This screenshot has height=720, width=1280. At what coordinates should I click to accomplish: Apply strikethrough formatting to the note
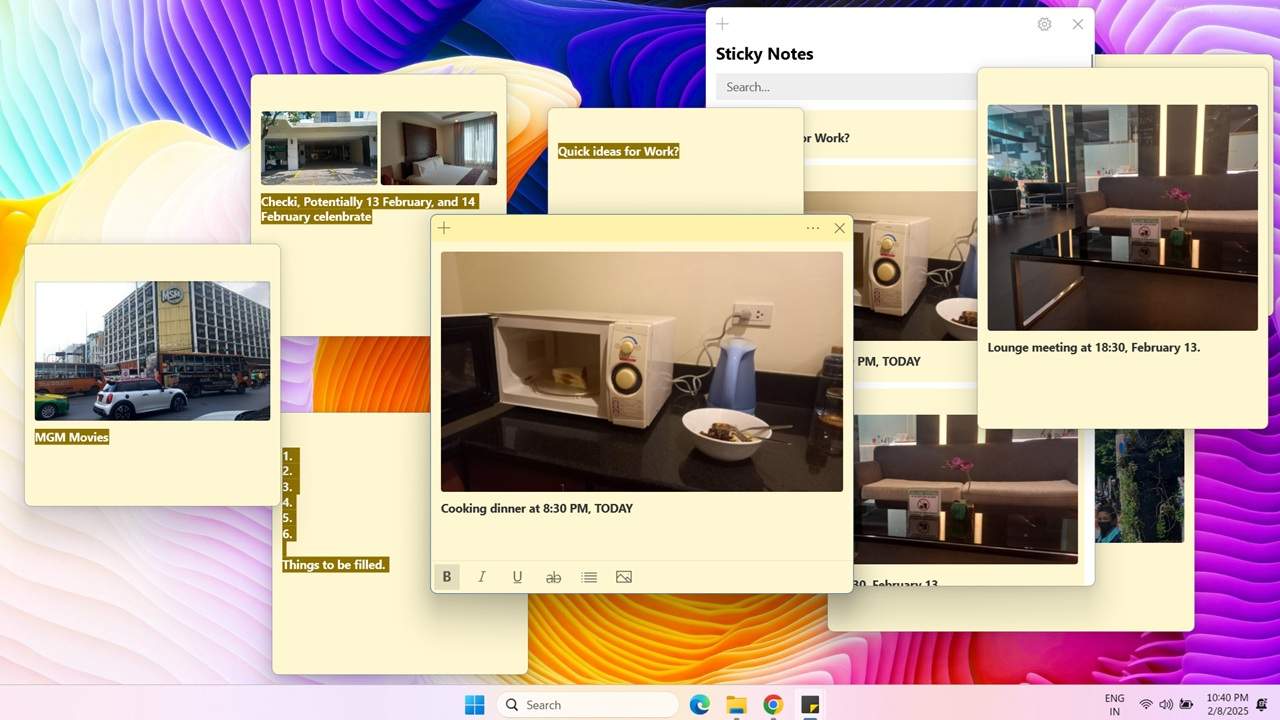pyautogui.click(x=553, y=576)
